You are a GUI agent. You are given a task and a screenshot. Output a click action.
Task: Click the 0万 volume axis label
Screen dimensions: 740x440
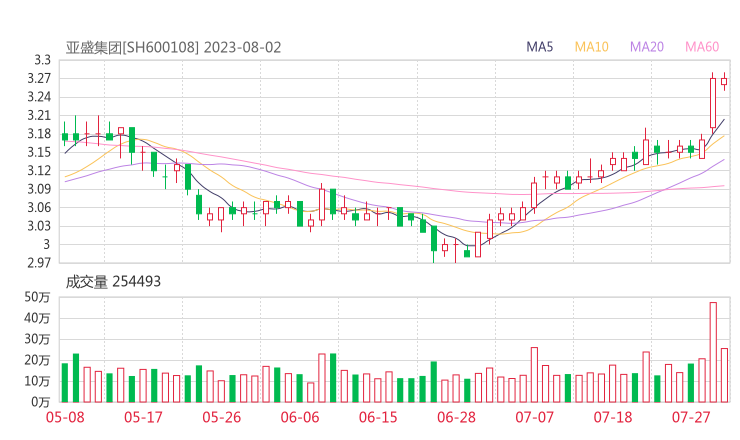coord(41,402)
